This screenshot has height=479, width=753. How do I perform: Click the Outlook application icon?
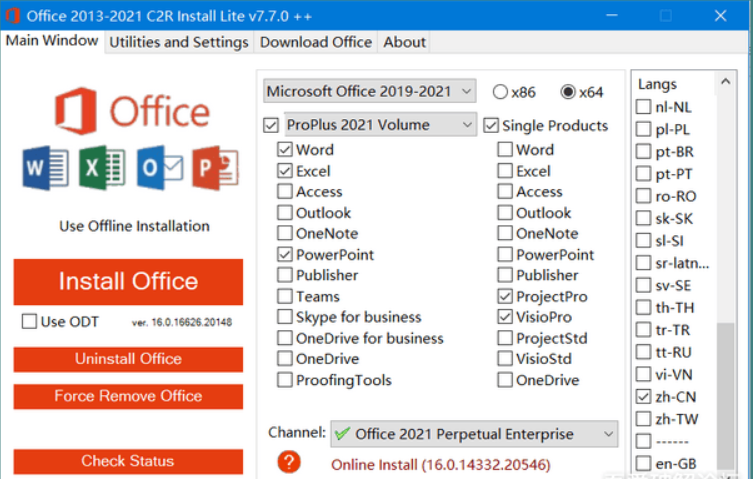pyautogui.click(x=159, y=168)
